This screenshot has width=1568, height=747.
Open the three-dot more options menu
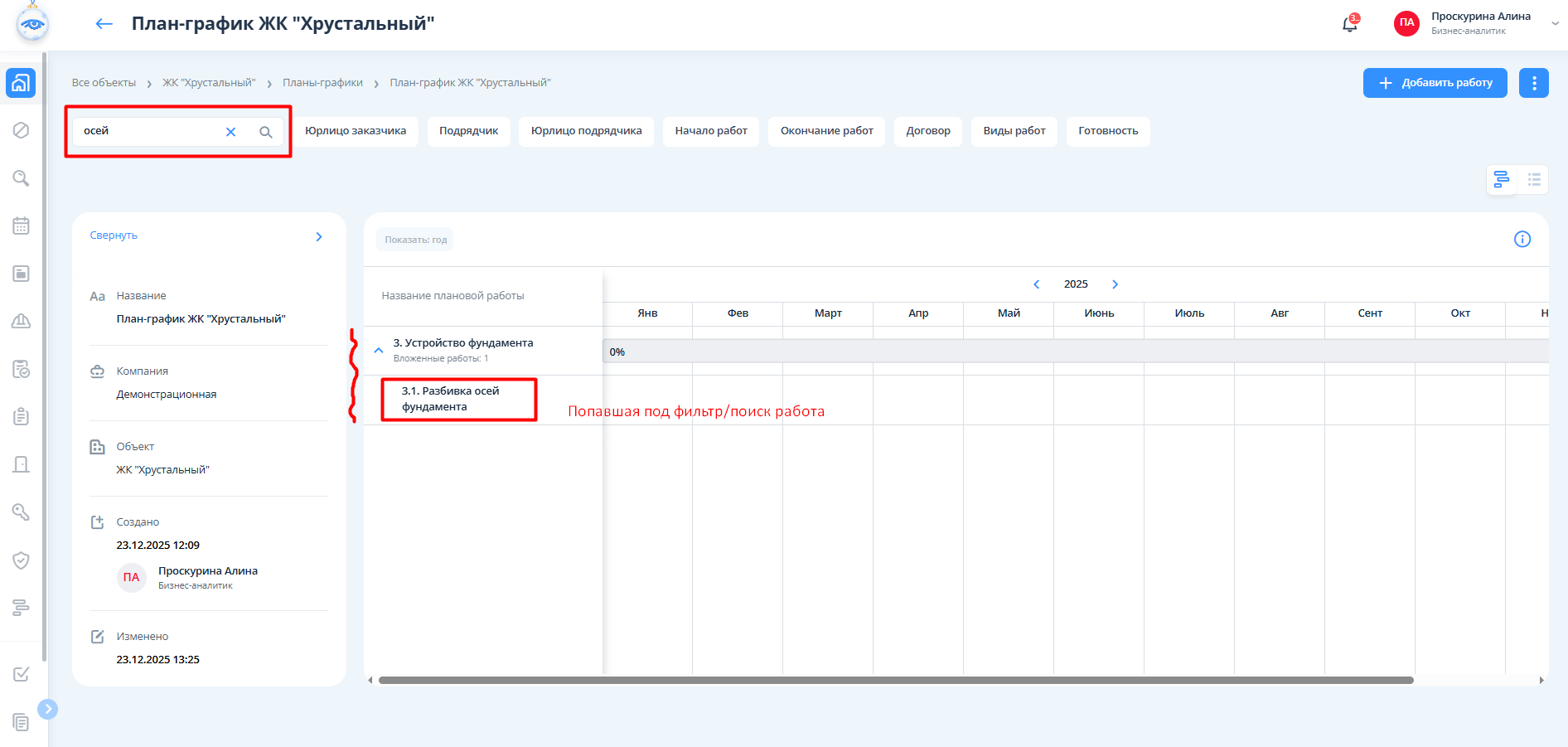[1533, 83]
